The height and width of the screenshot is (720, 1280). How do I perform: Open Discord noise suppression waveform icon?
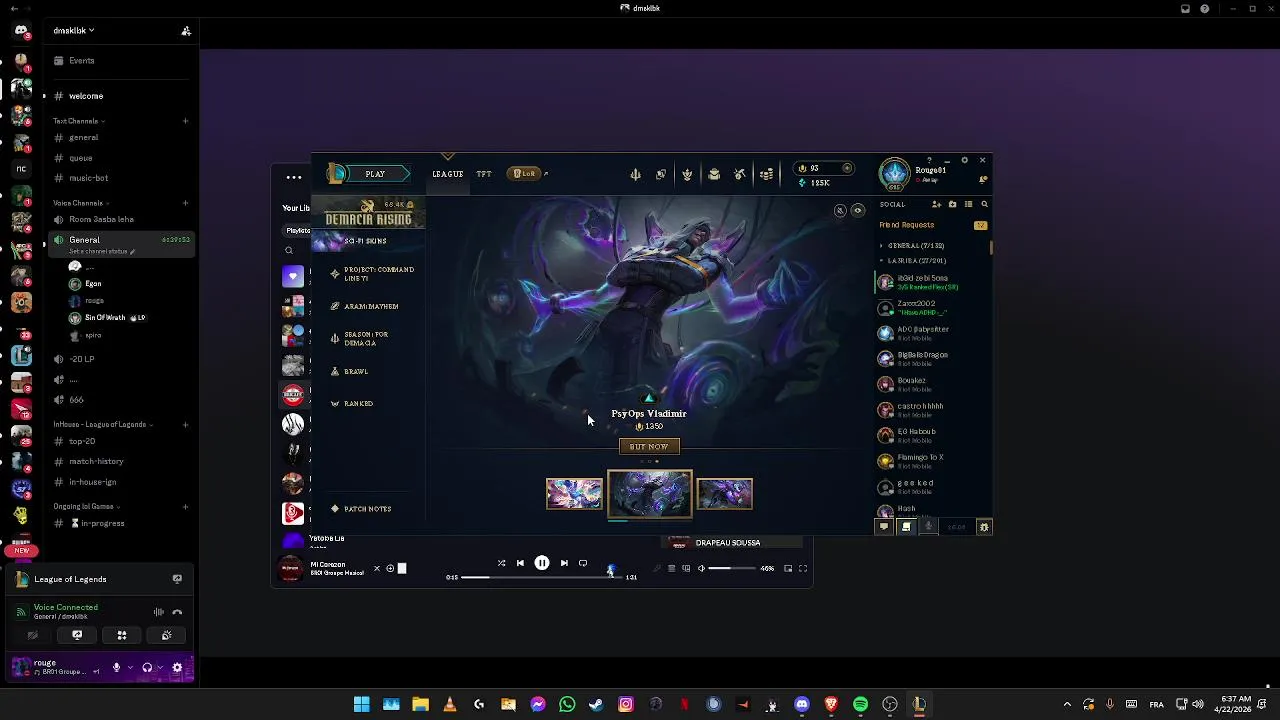point(158,612)
